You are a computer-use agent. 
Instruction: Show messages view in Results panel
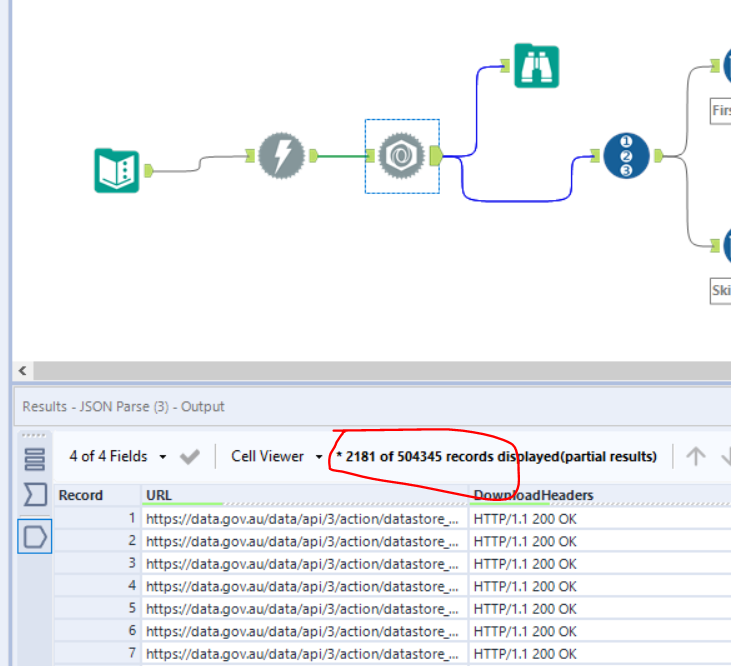34,459
